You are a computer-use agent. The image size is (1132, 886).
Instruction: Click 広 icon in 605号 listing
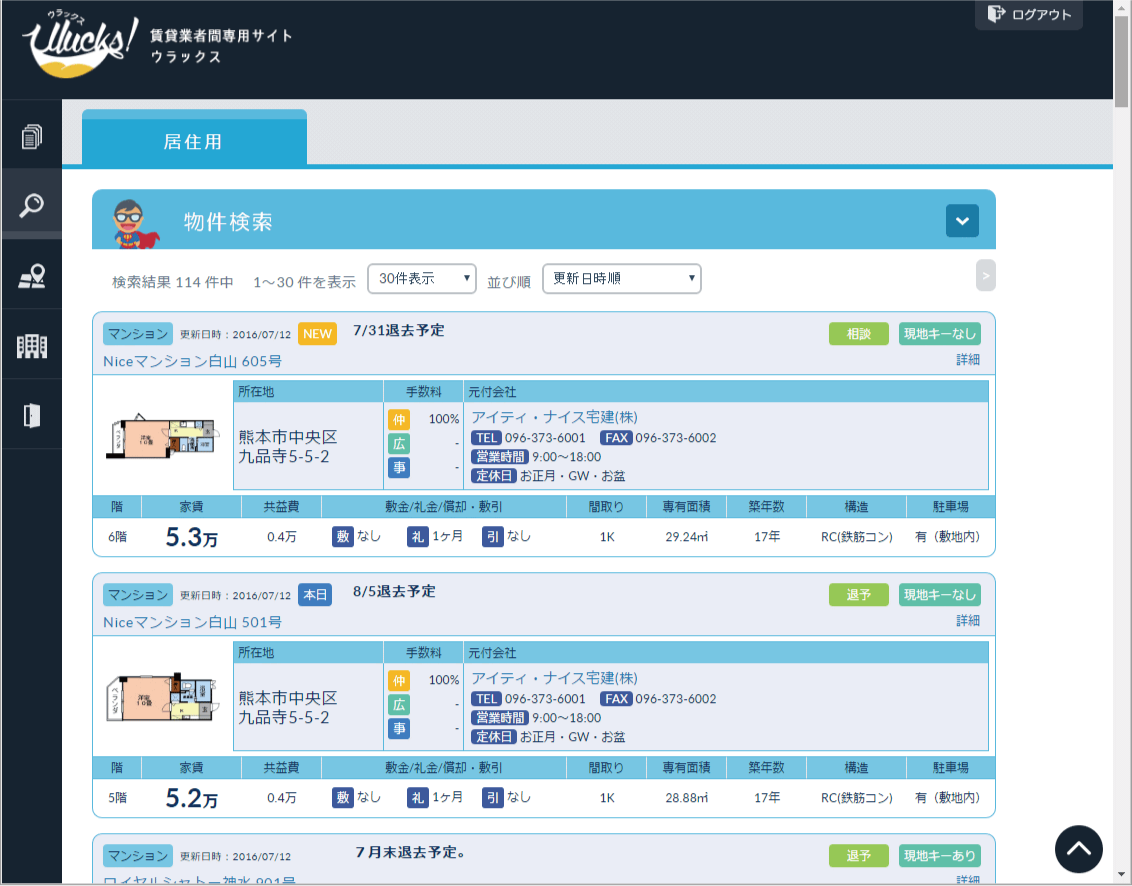tap(399, 443)
